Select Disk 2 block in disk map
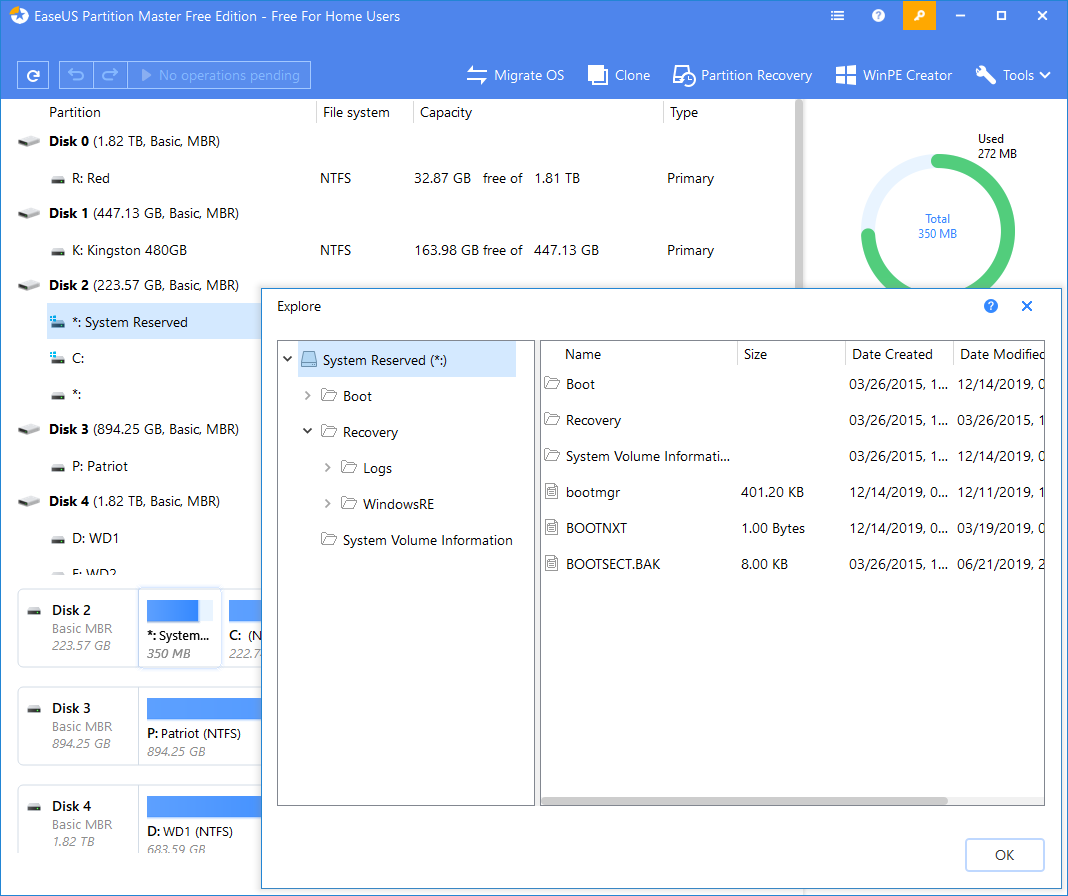The image size is (1068, 896). 78,628
